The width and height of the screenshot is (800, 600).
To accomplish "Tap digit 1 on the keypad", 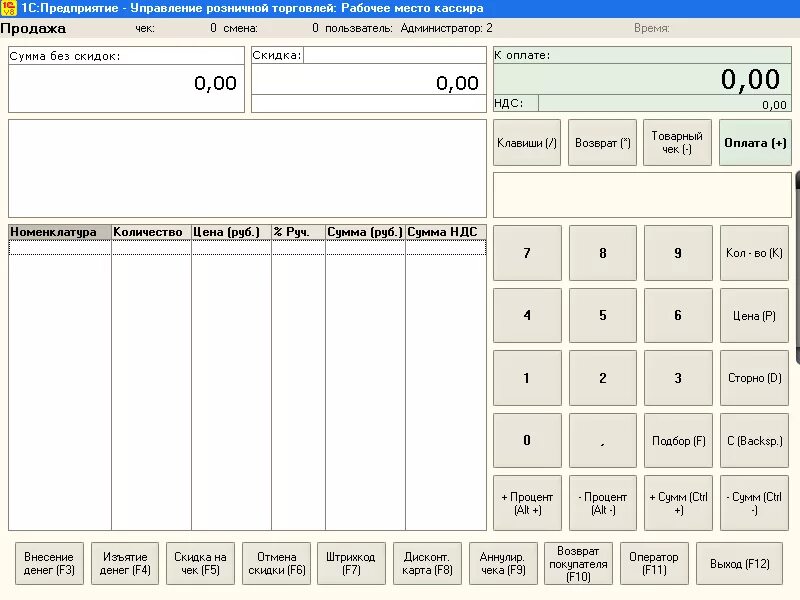I will pos(527,378).
